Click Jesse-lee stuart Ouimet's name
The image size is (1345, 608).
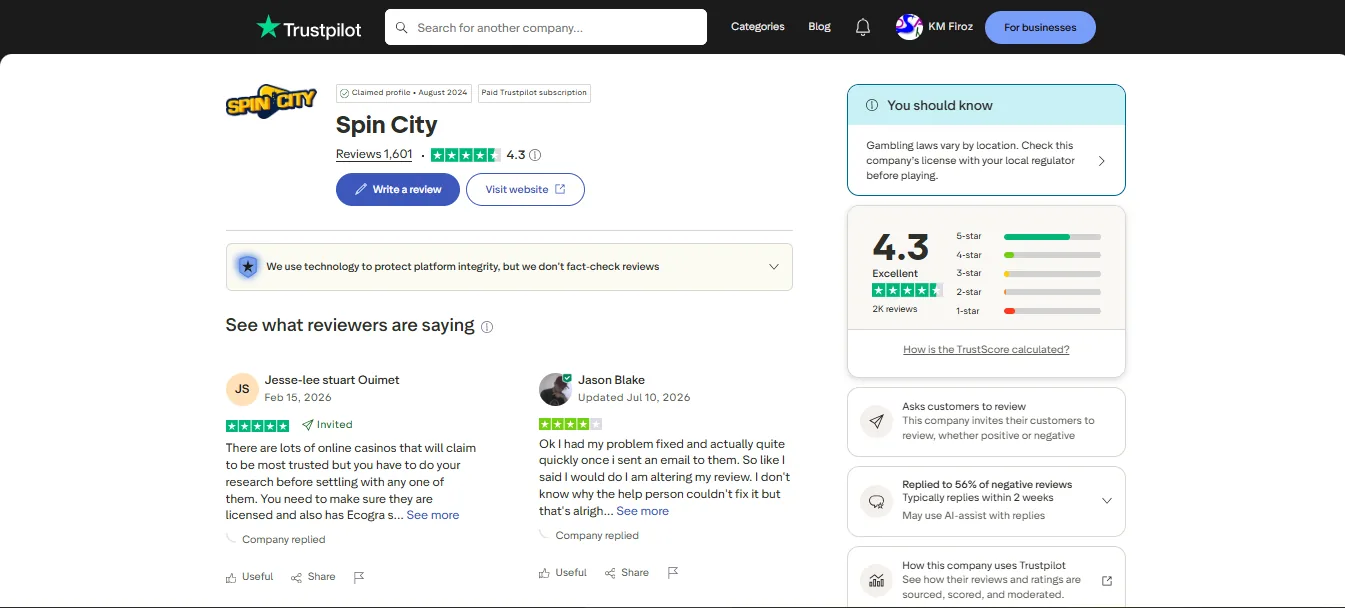332,380
